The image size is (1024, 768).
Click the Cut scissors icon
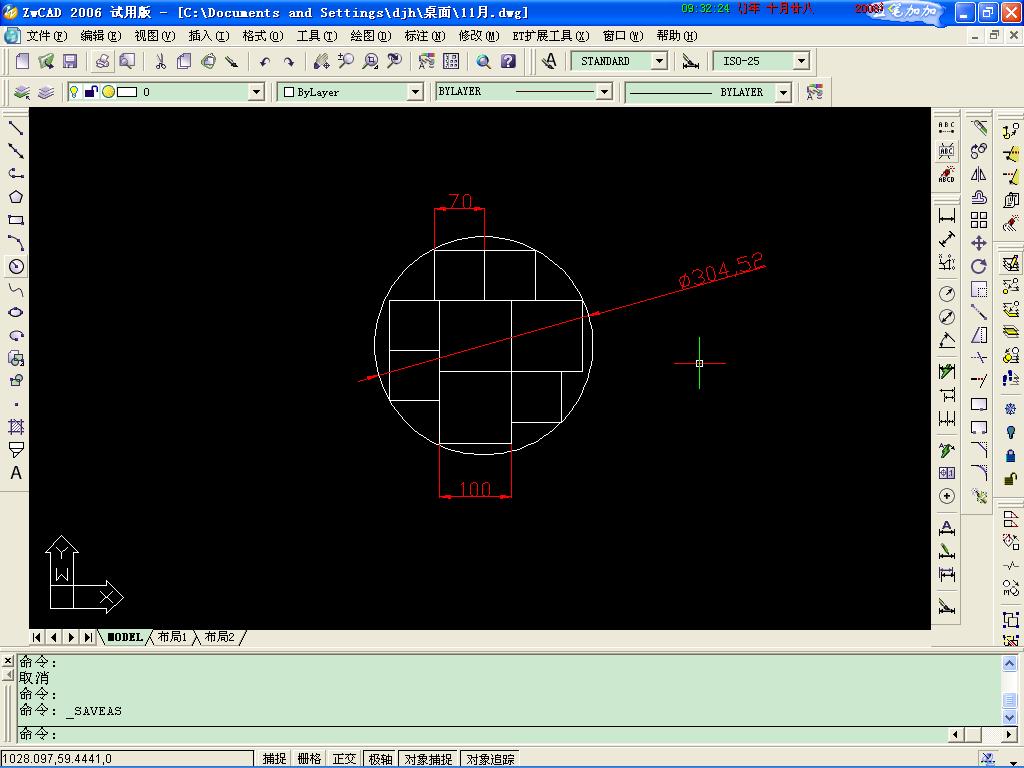click(x=160, y=61)
